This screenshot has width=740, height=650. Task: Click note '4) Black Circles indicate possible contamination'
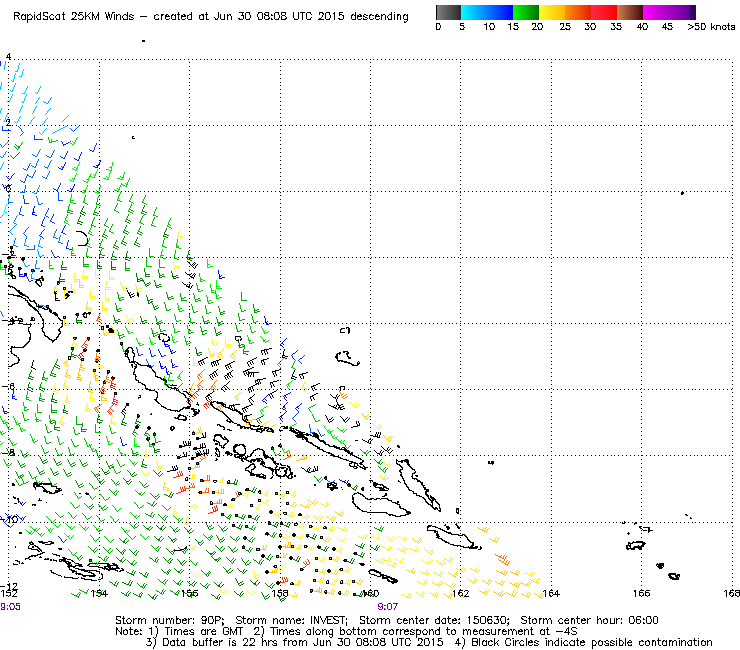584,642
